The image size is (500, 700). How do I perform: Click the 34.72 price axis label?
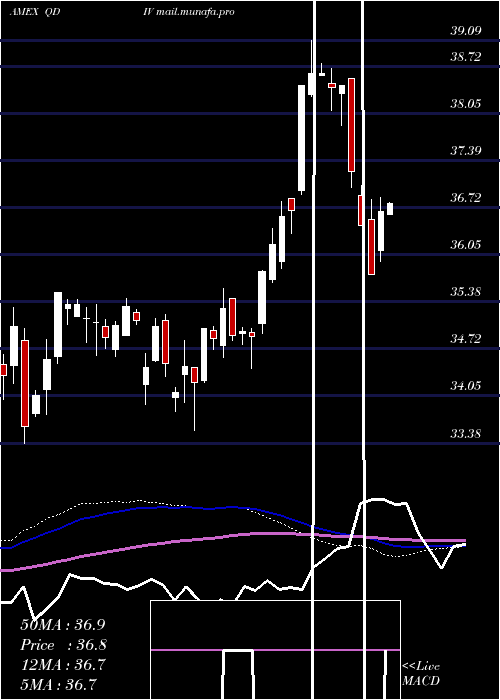466,339
